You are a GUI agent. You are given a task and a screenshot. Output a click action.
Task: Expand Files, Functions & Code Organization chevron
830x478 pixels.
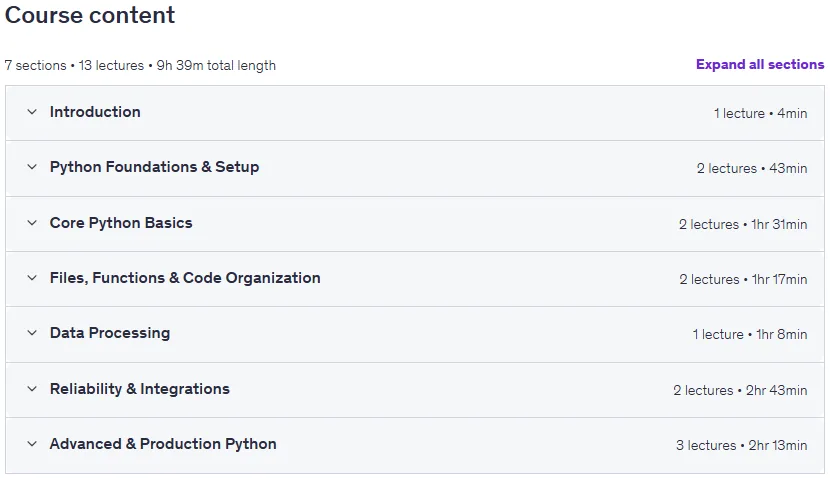[32, 278]
